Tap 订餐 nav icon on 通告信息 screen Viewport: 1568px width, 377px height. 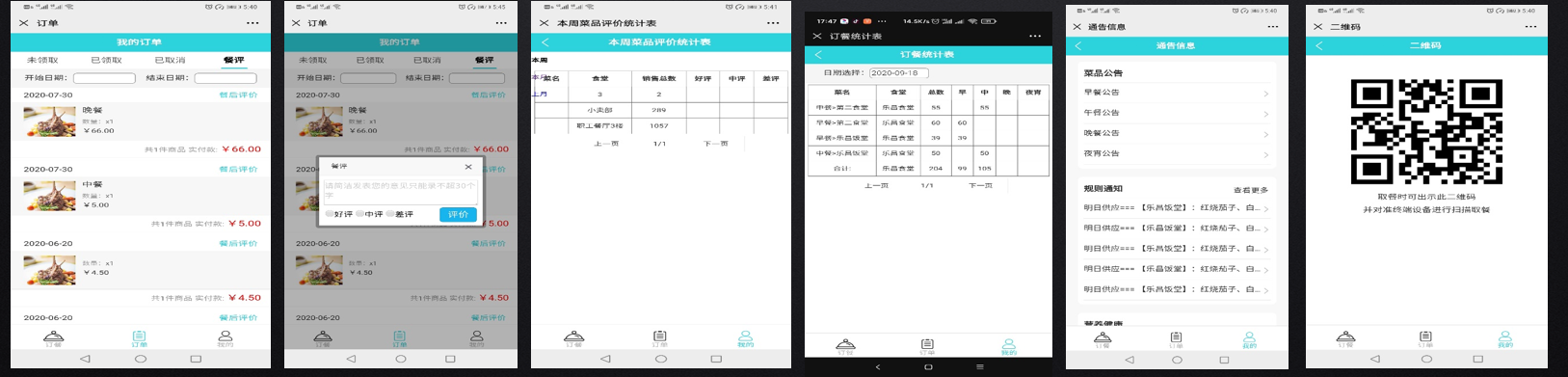coord(1103,339)
